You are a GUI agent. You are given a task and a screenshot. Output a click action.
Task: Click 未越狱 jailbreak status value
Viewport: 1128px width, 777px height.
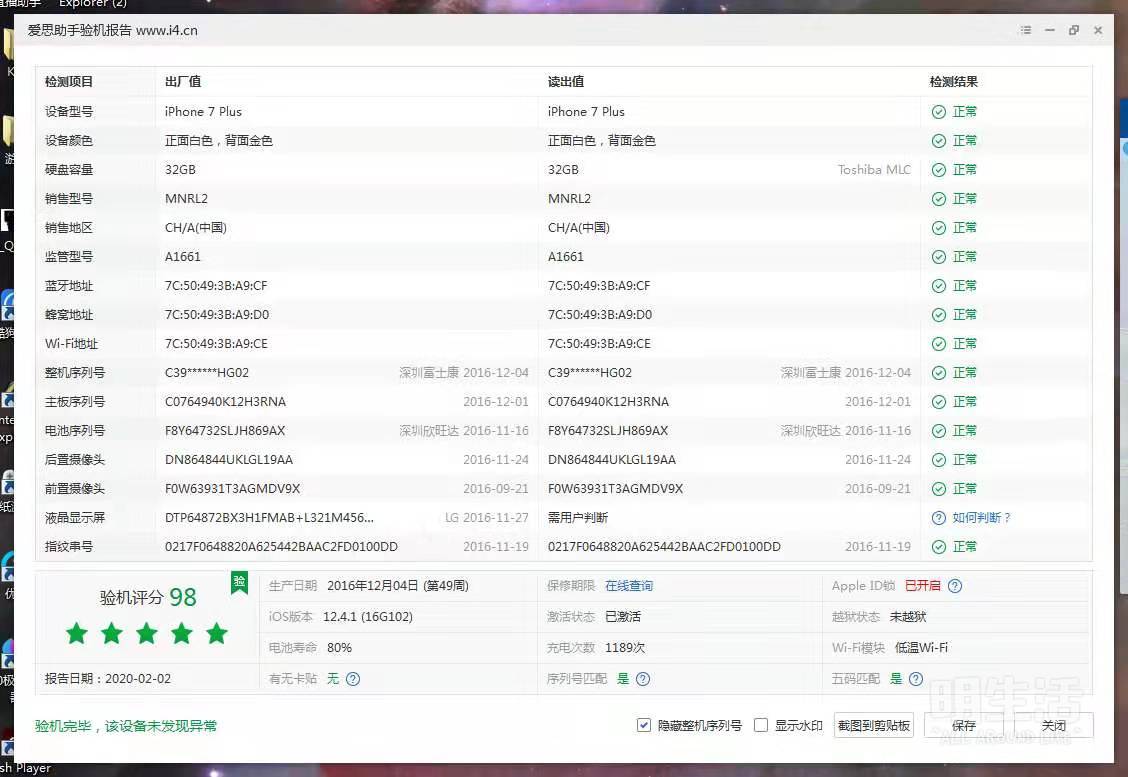point(908,617)
